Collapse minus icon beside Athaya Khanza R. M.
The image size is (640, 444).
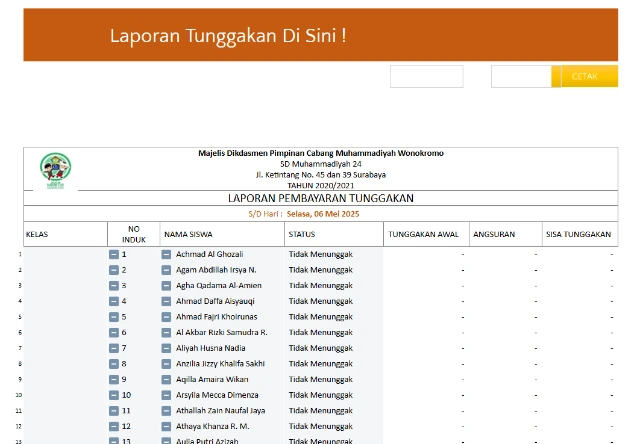click(x=166, y=426)
